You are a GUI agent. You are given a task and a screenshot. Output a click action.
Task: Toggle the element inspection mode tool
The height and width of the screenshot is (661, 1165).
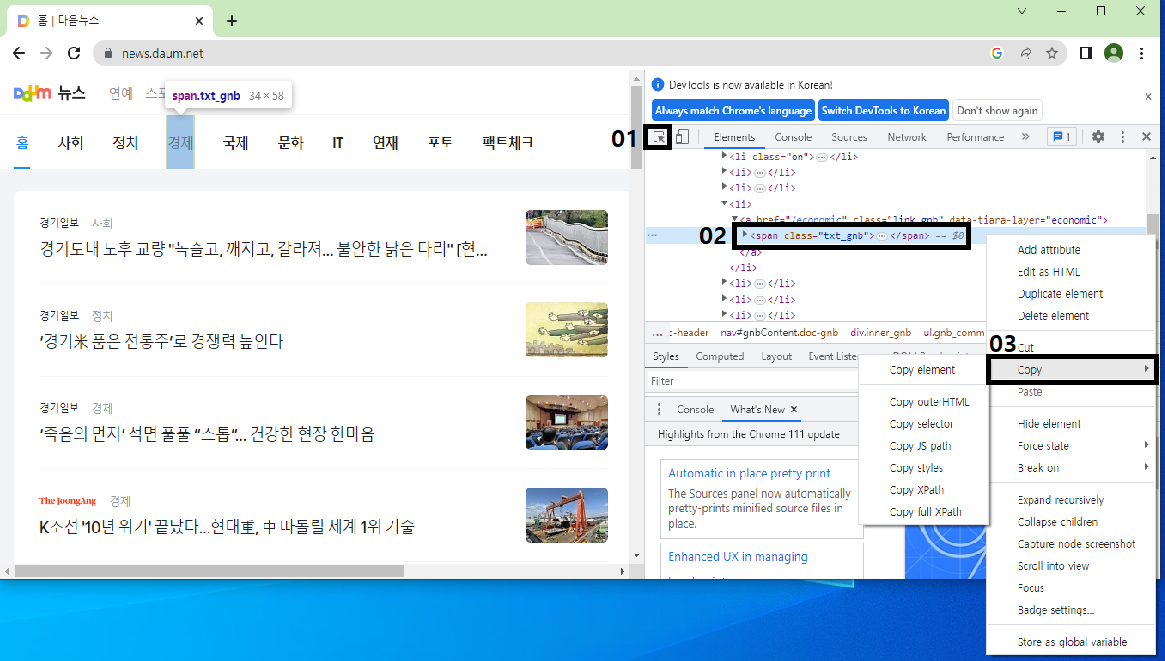[658, 137]
